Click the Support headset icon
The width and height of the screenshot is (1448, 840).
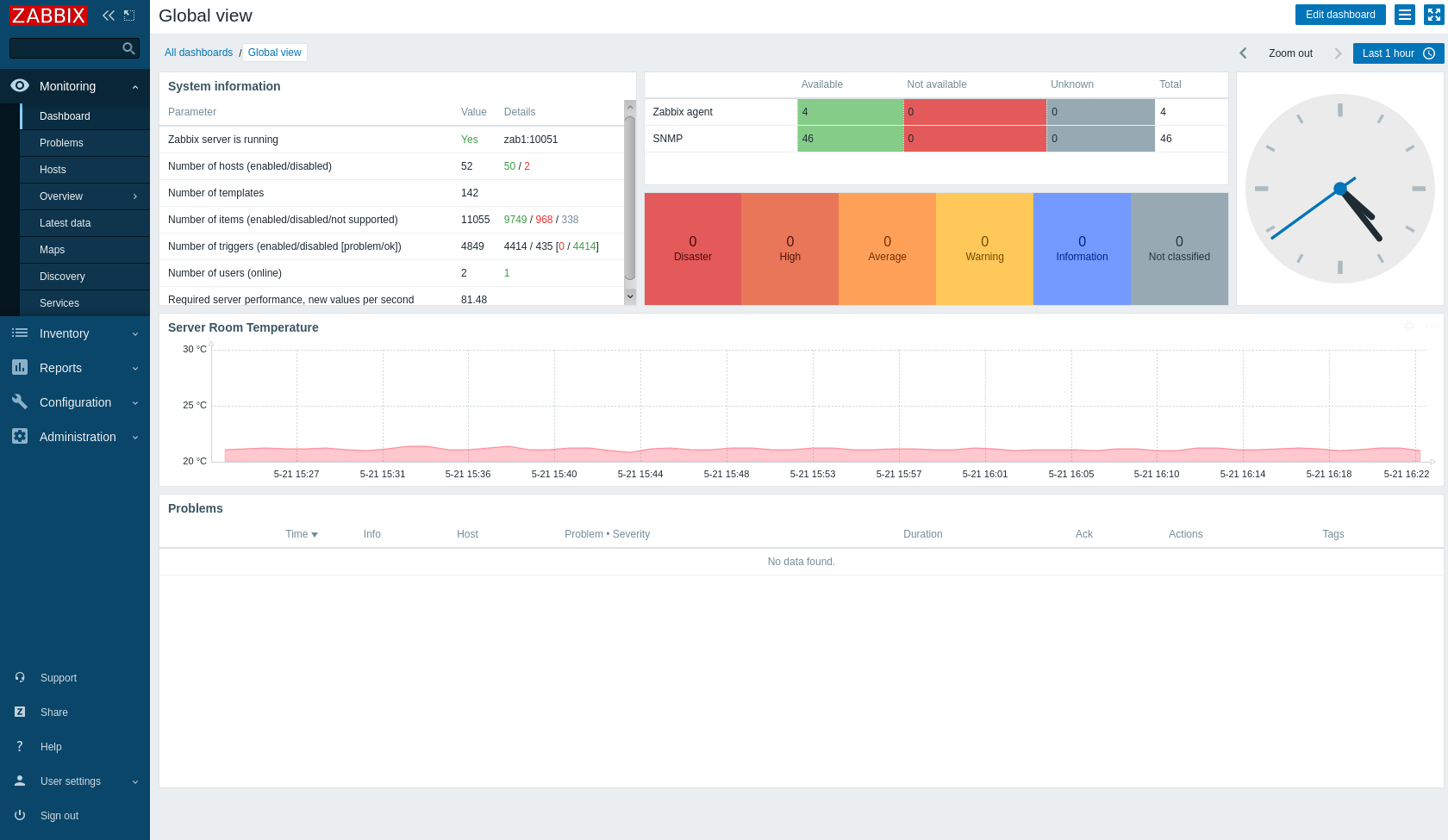click(x=20, y=677)
